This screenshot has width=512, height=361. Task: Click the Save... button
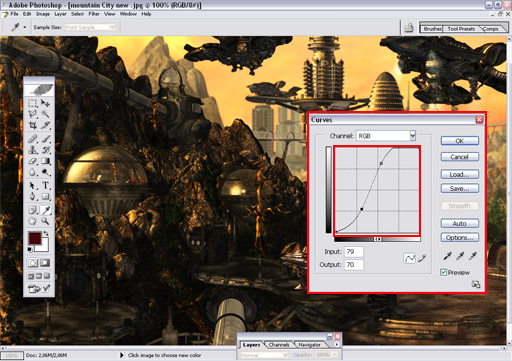coord(460,188)
